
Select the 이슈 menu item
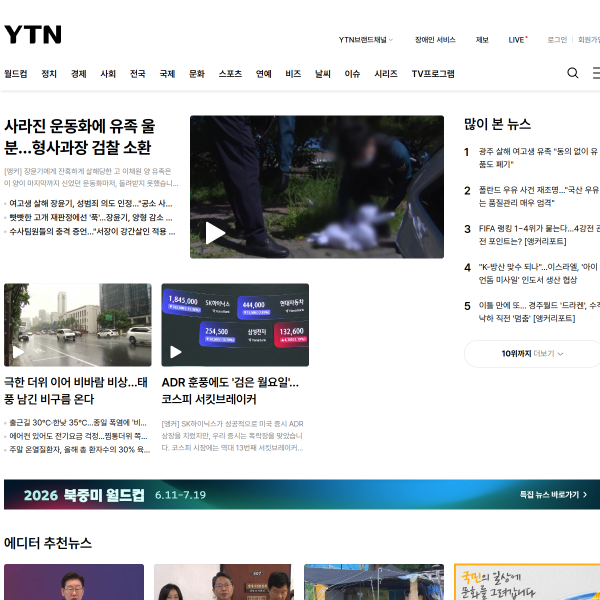click(x=352, y=74)
